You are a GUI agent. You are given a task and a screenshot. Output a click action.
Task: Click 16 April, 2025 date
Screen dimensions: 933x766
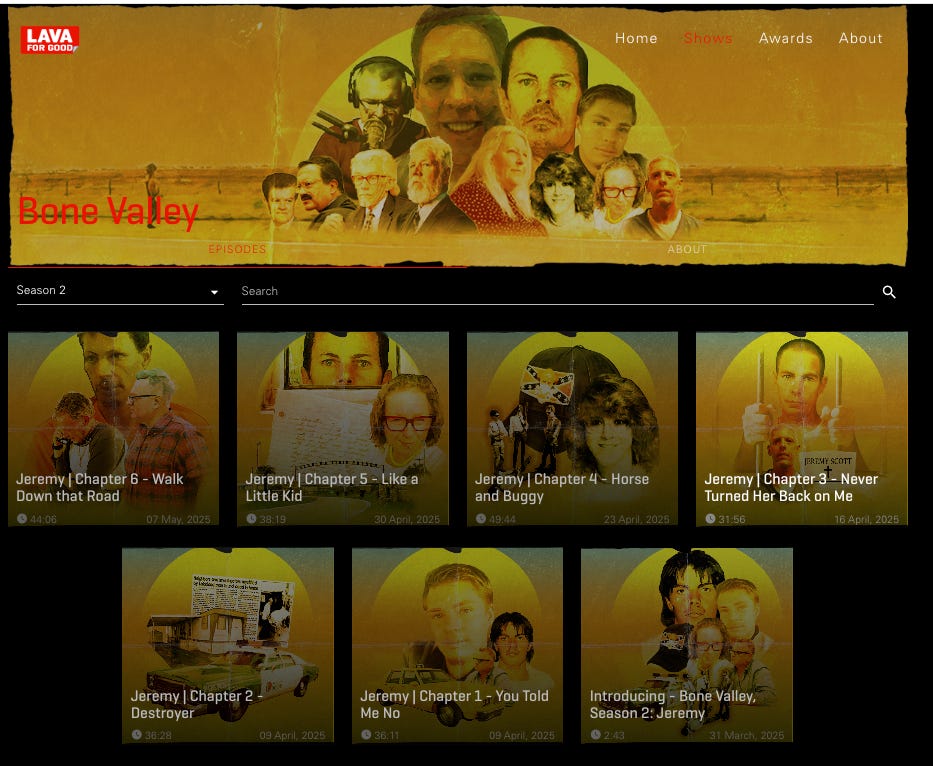point(866,520)
